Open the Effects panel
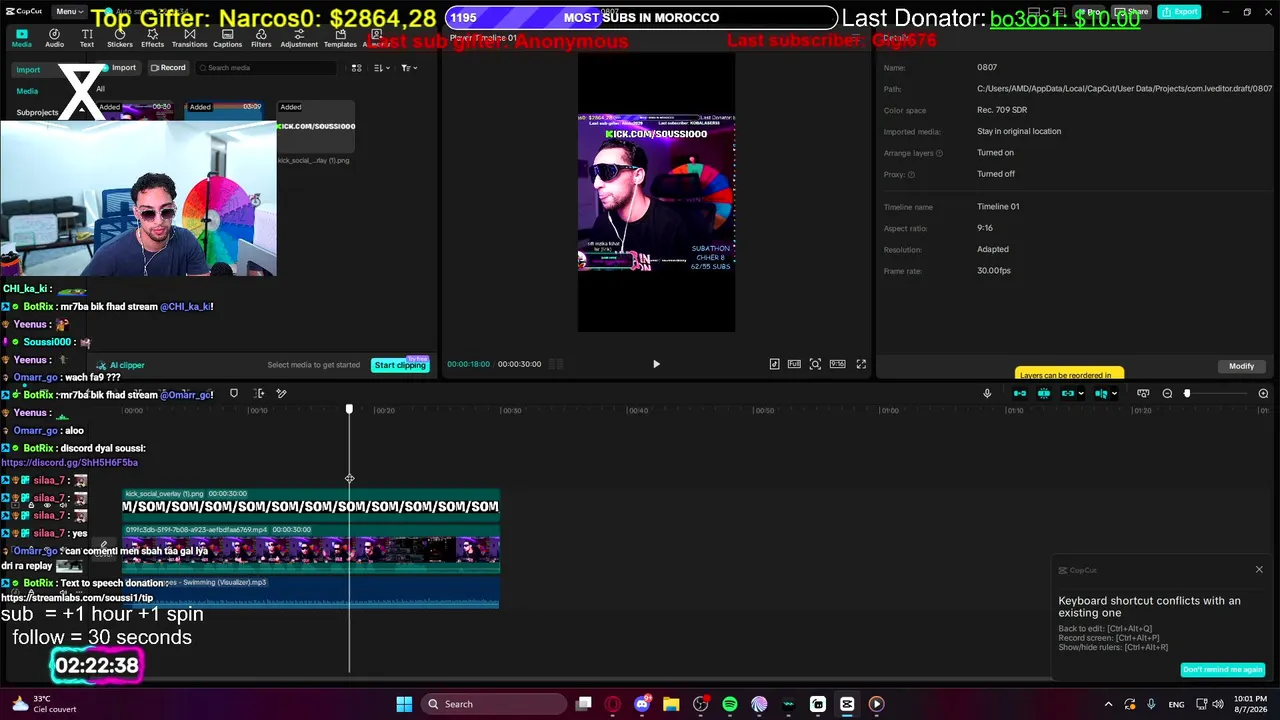 click(x=153, y=38)
